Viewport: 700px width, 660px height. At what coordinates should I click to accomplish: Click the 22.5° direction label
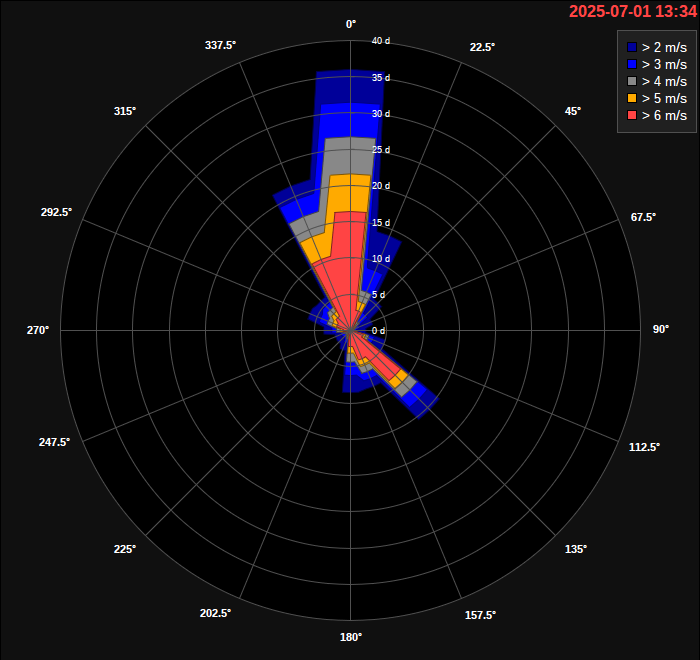click(482, 47)
